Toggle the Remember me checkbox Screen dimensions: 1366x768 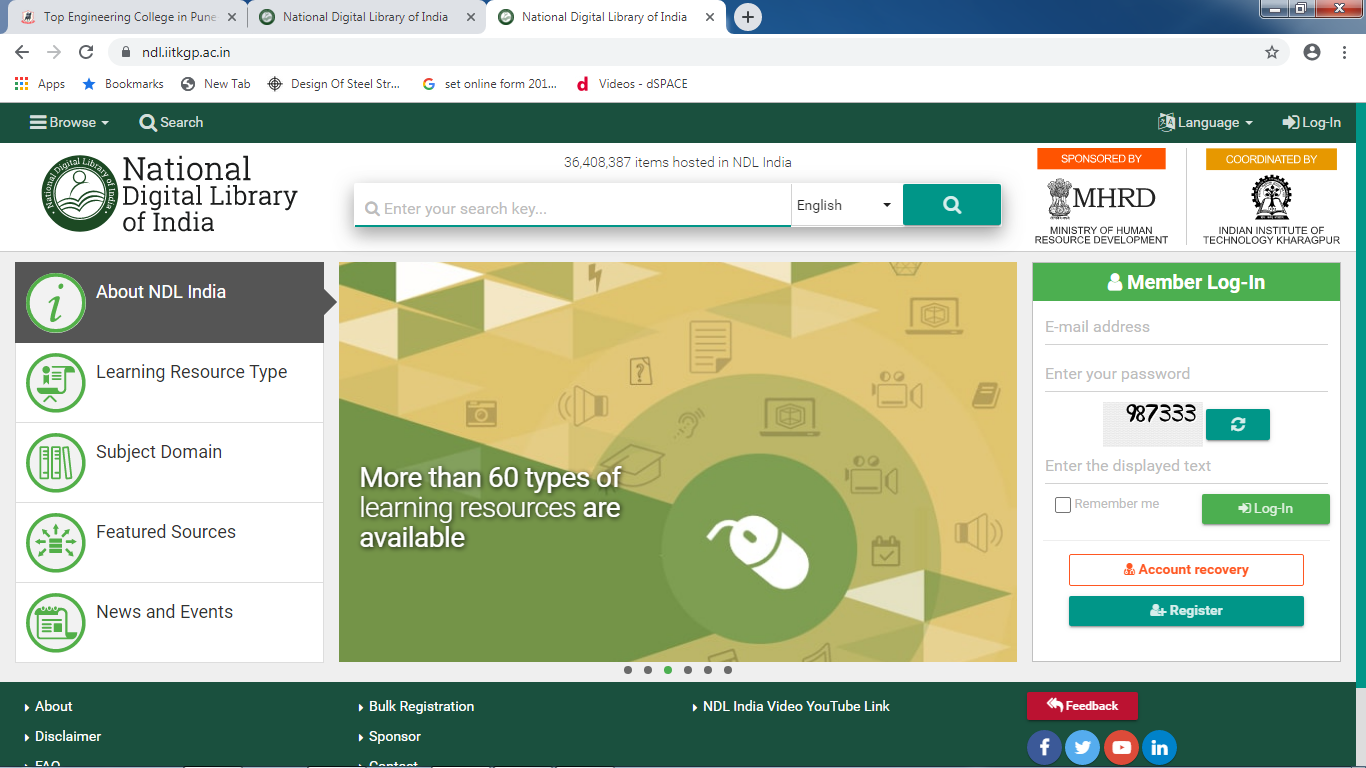pyautogui.click(x=1063, y=505)
